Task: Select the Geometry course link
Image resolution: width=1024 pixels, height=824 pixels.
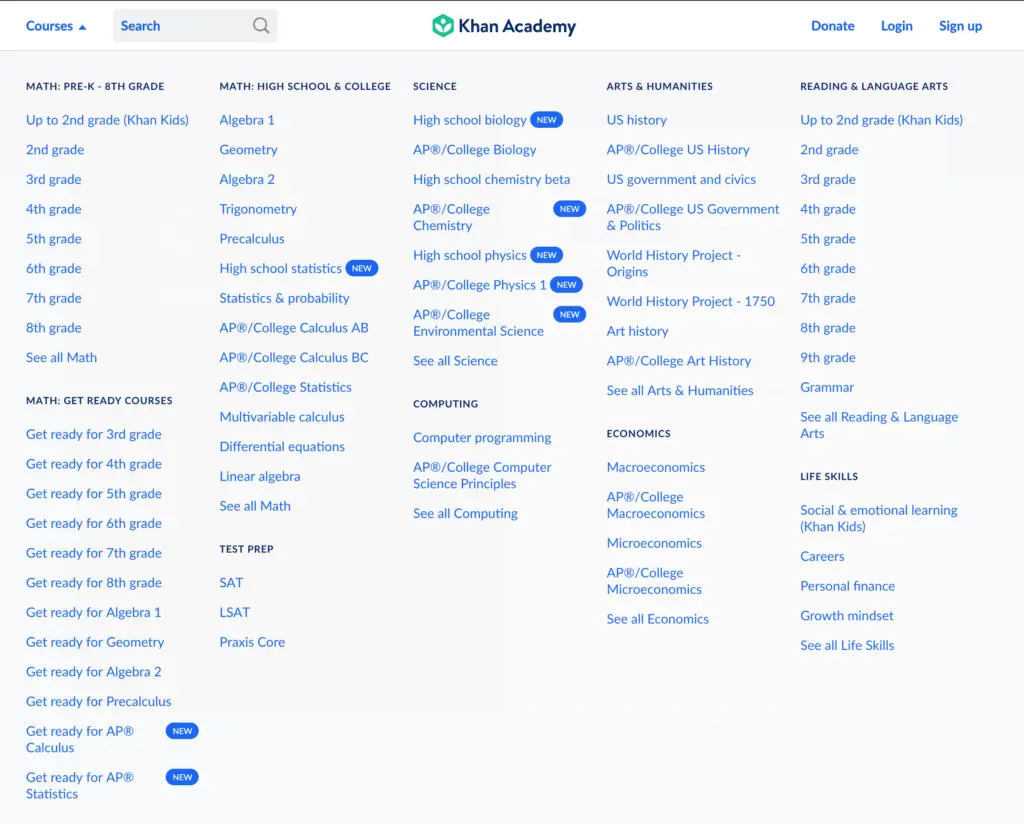Action: (248, 150)
